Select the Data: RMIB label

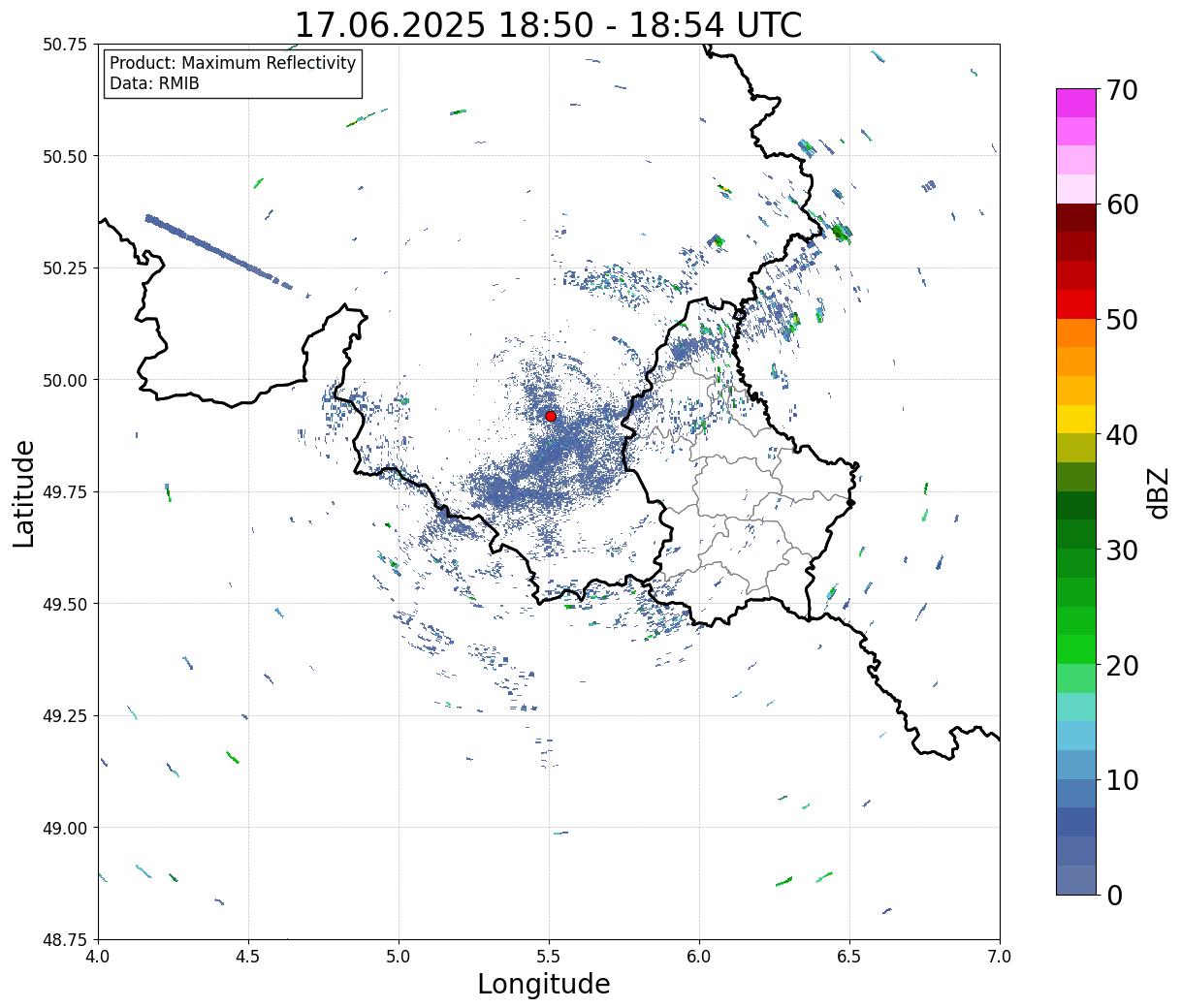154,83
